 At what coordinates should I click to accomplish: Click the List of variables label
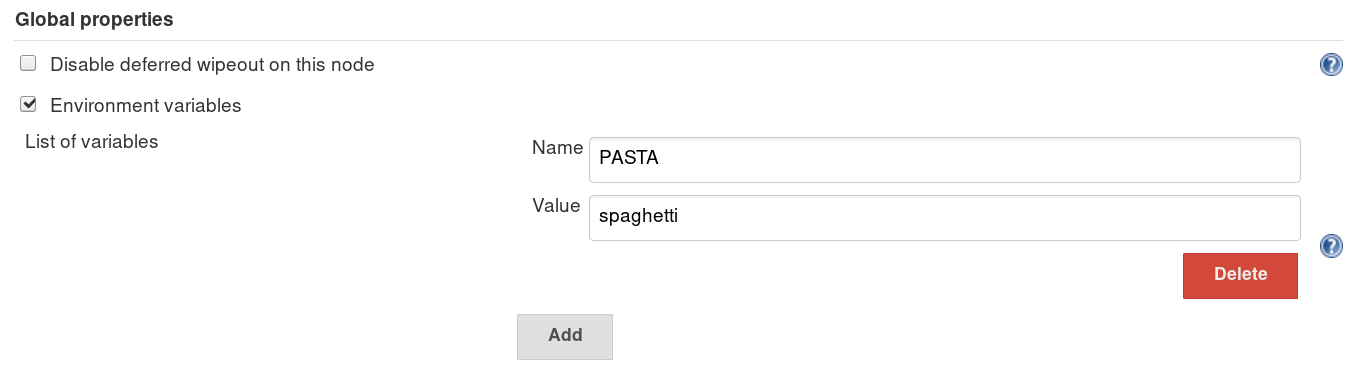pos(91,142)
